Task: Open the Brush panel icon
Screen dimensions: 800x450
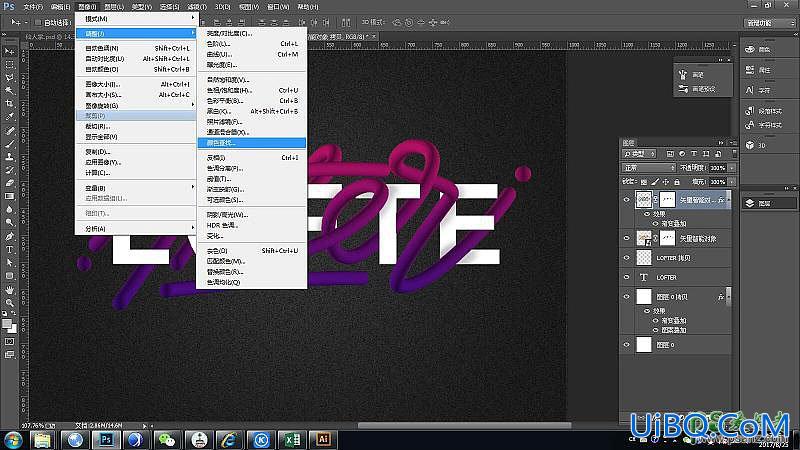Action: (683, 74)
